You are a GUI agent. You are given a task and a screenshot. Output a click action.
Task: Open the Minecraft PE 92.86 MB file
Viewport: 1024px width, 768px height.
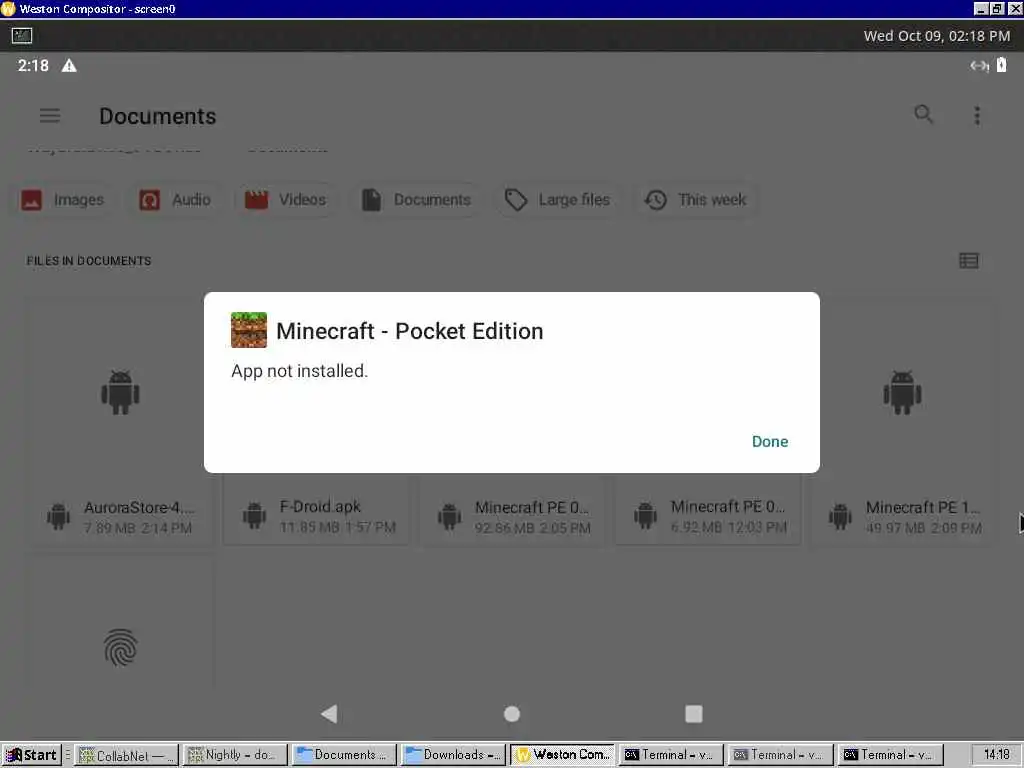coord(513,517)
